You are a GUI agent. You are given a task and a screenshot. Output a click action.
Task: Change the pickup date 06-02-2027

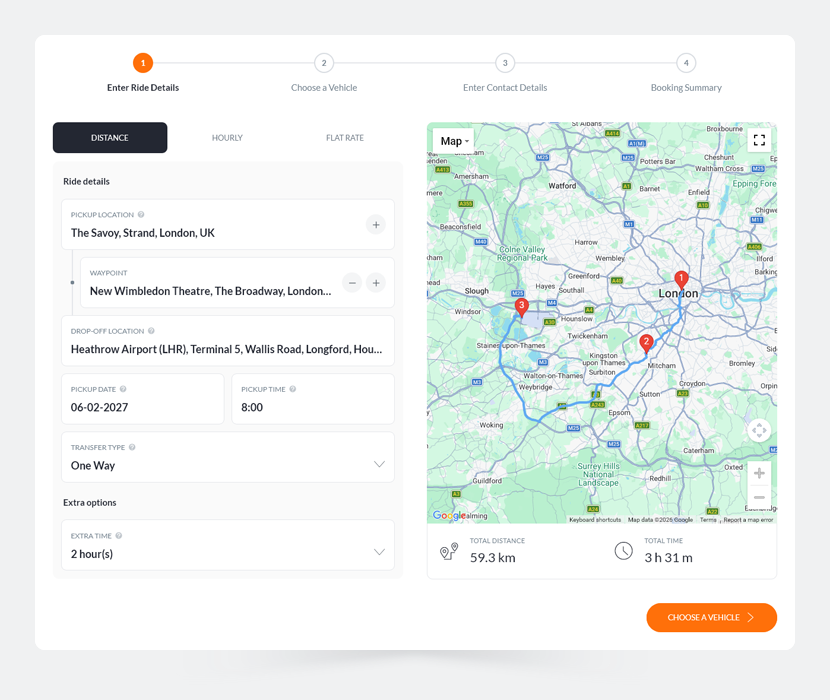pos(143,399)
